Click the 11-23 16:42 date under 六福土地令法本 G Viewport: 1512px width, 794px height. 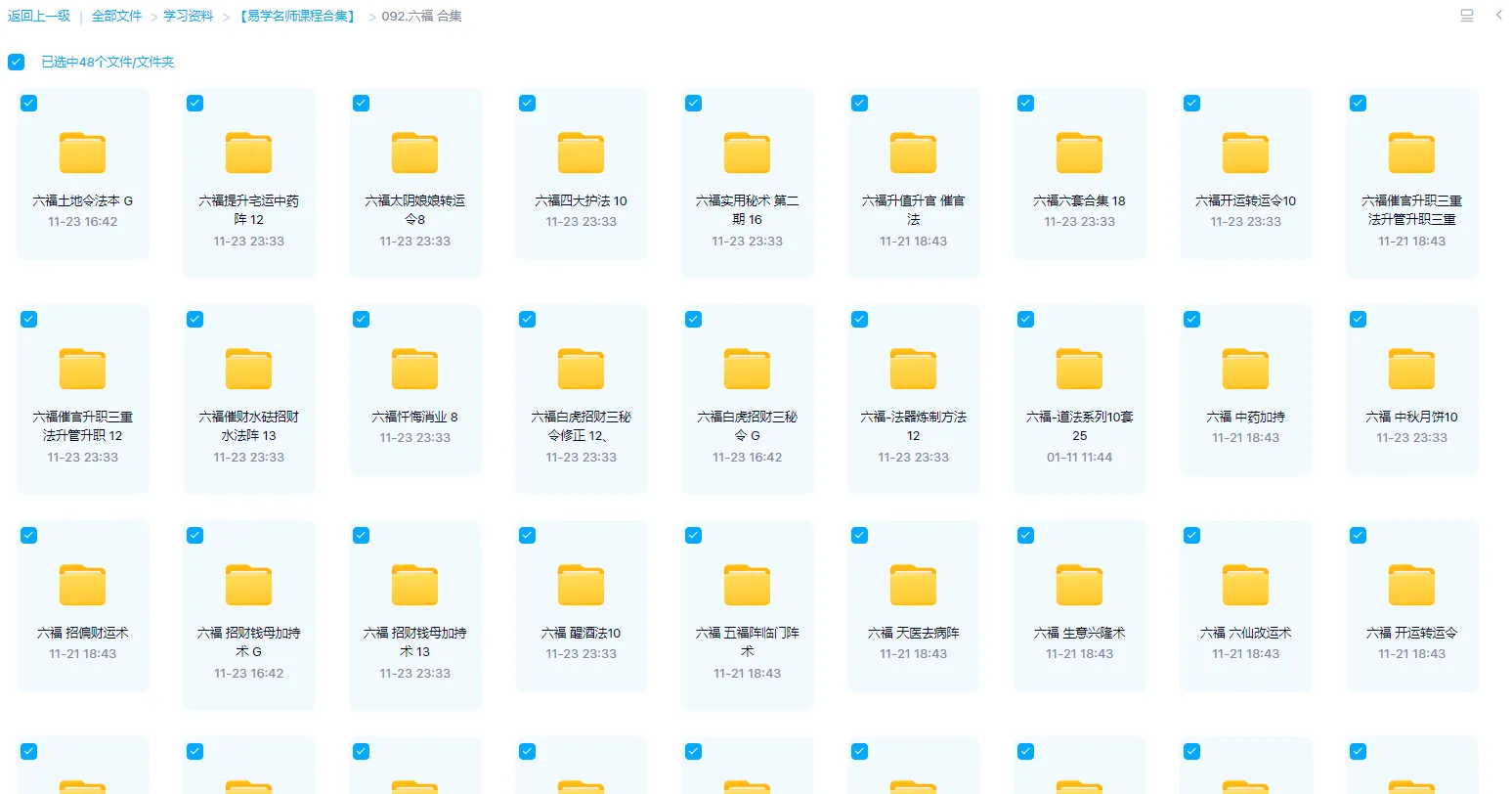click(83, 221)
